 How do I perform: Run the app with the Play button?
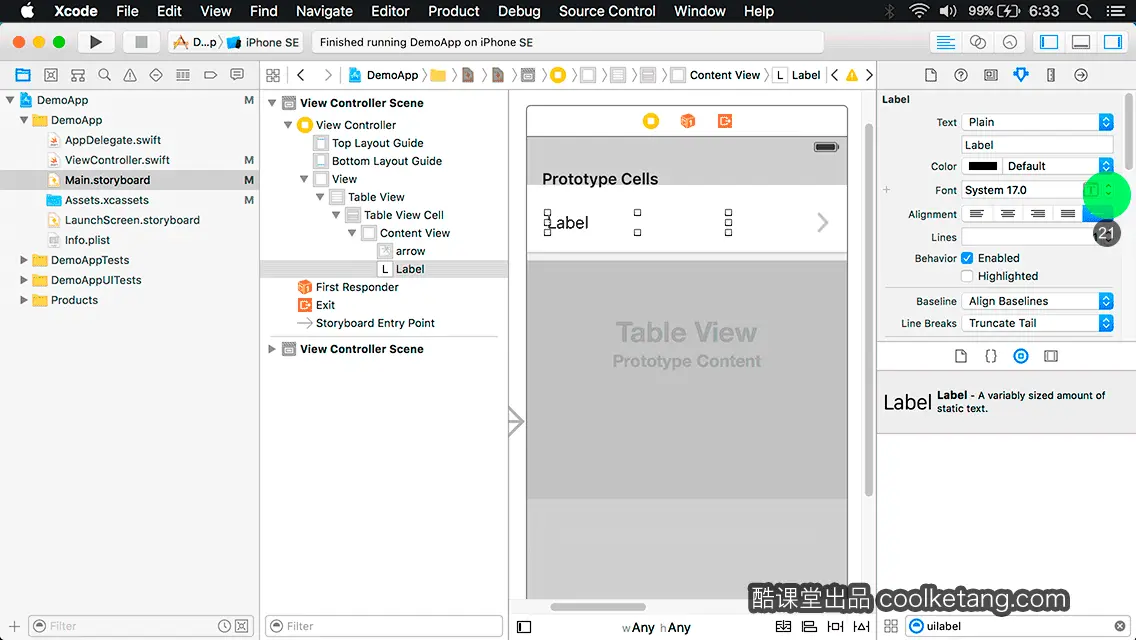click(x=96, y=42)
